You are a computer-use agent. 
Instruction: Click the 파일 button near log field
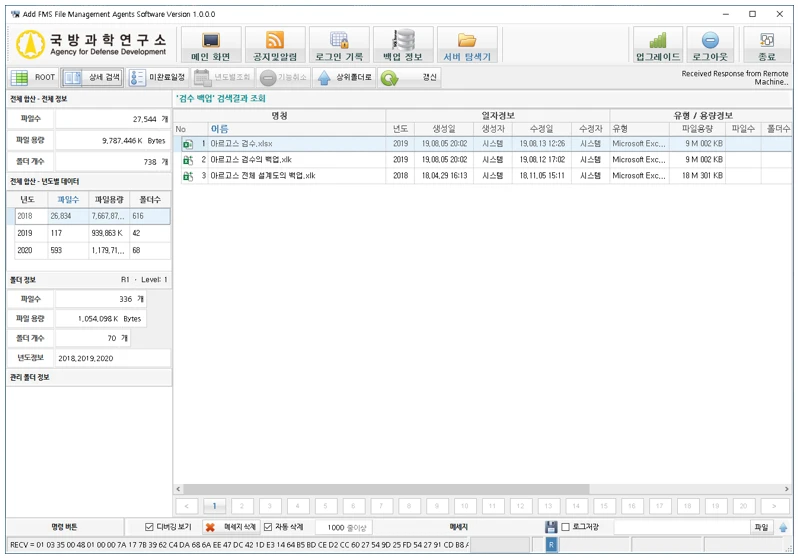(x=762, y=527)
